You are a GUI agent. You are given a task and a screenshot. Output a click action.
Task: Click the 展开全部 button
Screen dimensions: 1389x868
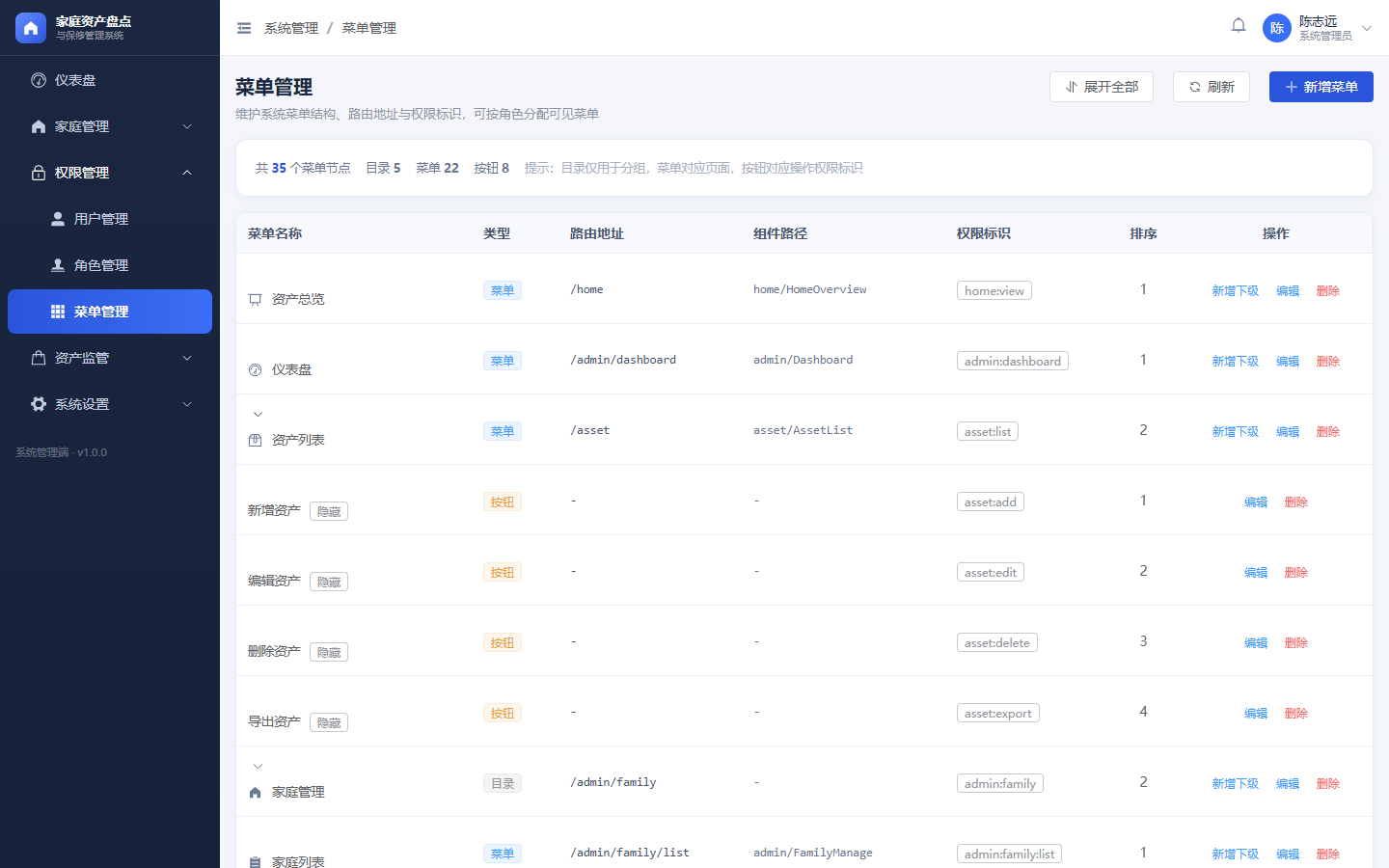(1102, 87)
